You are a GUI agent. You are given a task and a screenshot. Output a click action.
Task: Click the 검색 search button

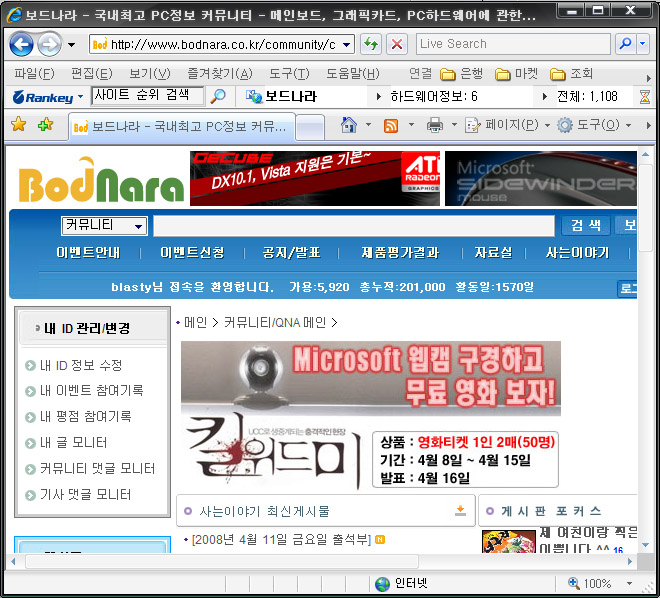(586, 226)
